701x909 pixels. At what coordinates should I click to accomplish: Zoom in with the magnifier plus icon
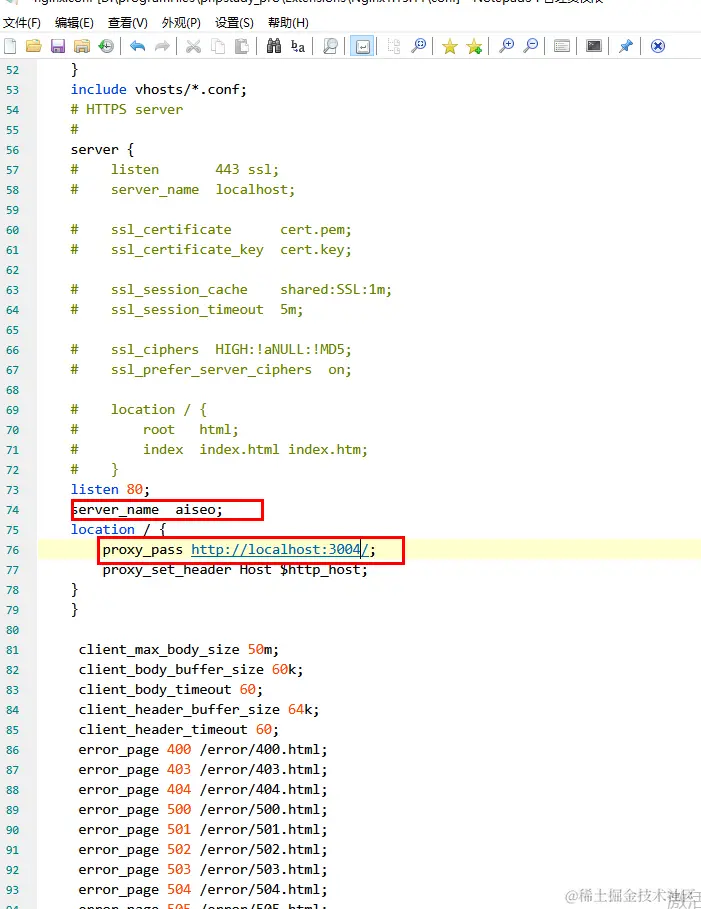506,46
